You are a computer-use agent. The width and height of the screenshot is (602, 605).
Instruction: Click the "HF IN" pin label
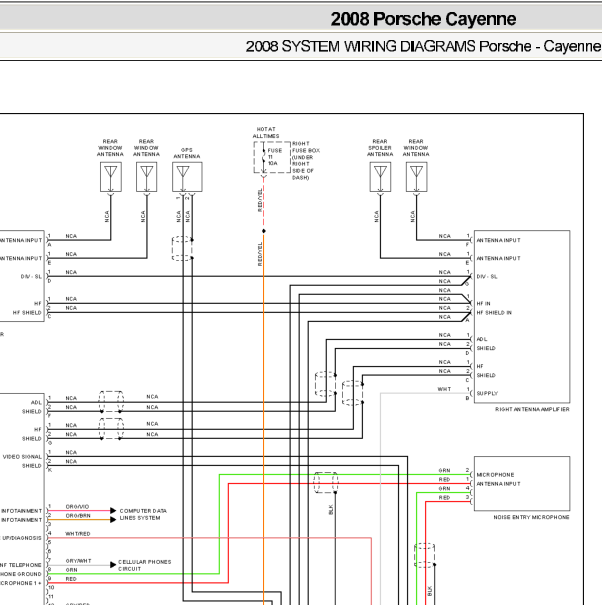(484, 303)
